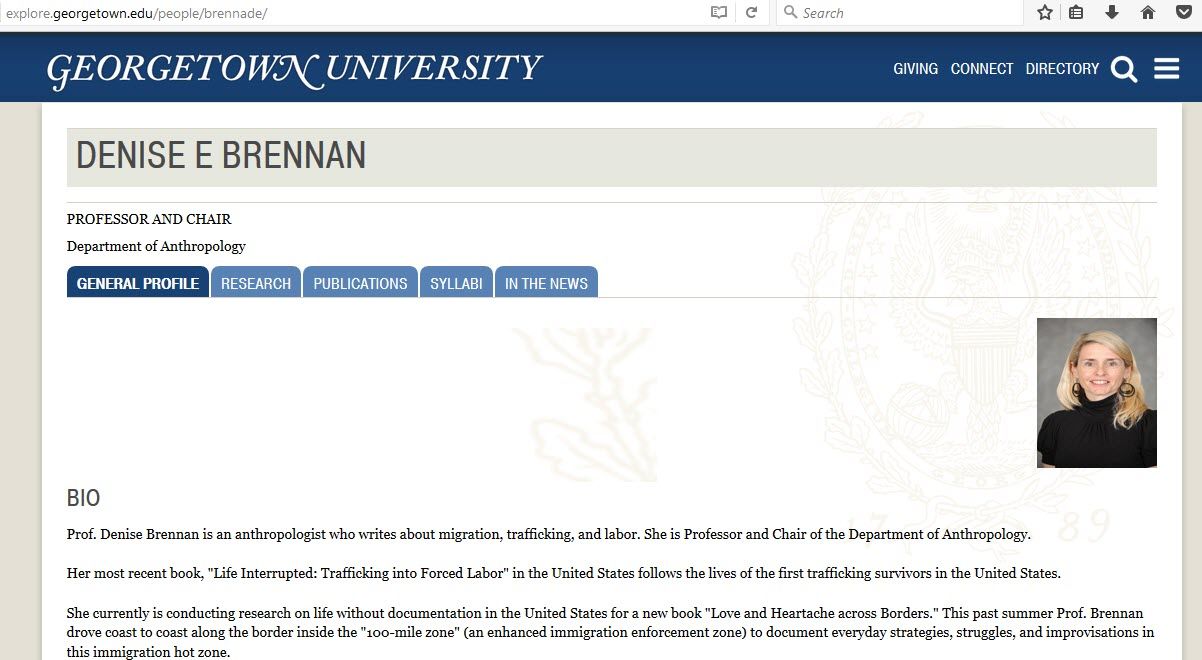View the Syllabi tab
This screenshot has height=660, width=1202.
pos(456,283)
